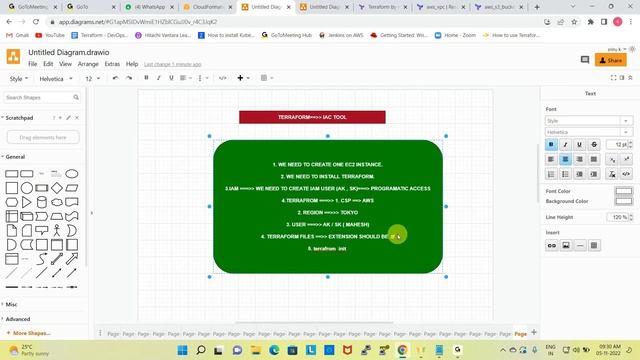Open the Extras menu
640x360 pixels.
(x=112, y=64)
